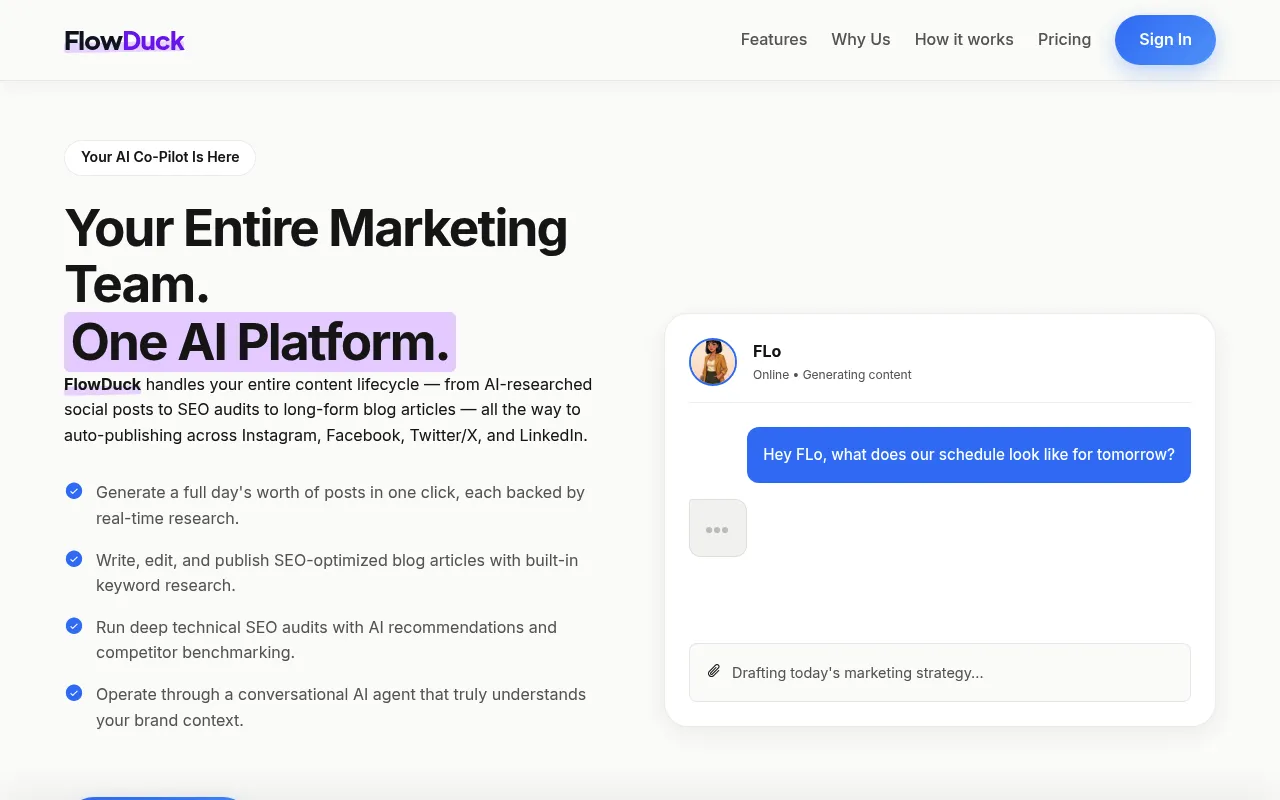Focus the 'Drafting today's marketing strategy...' input
Viewport: 1280px width, 800px height.
tap(940, 672)
